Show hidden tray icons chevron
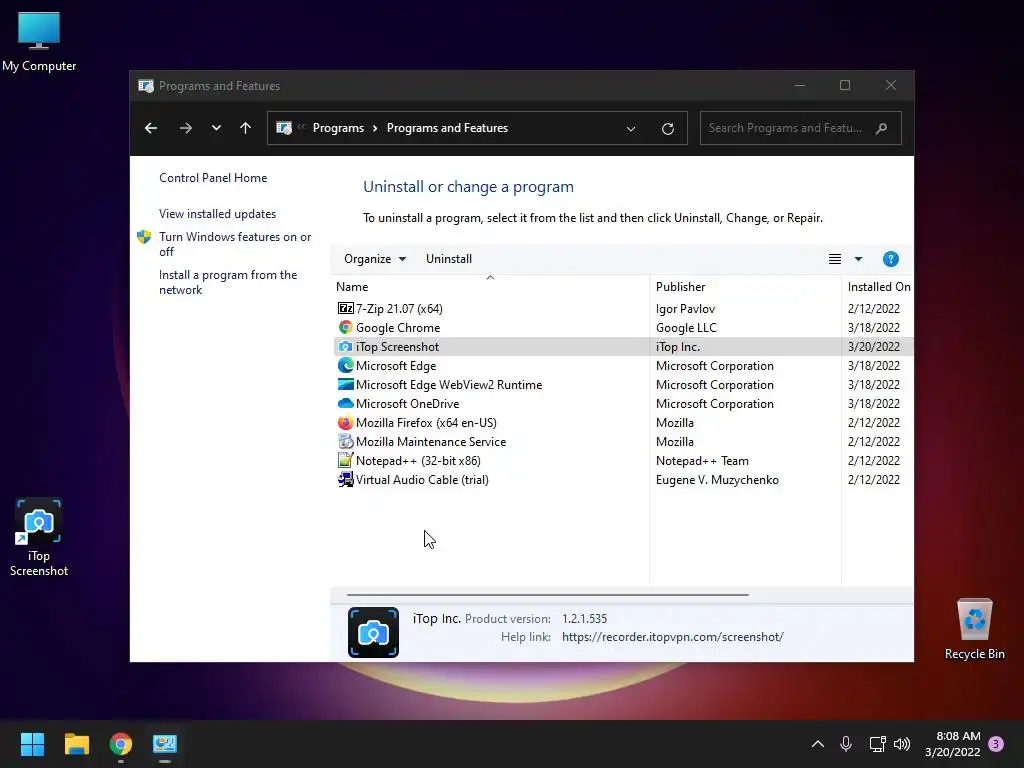This screenshot has height=768, width=1024. click(818, 744)
